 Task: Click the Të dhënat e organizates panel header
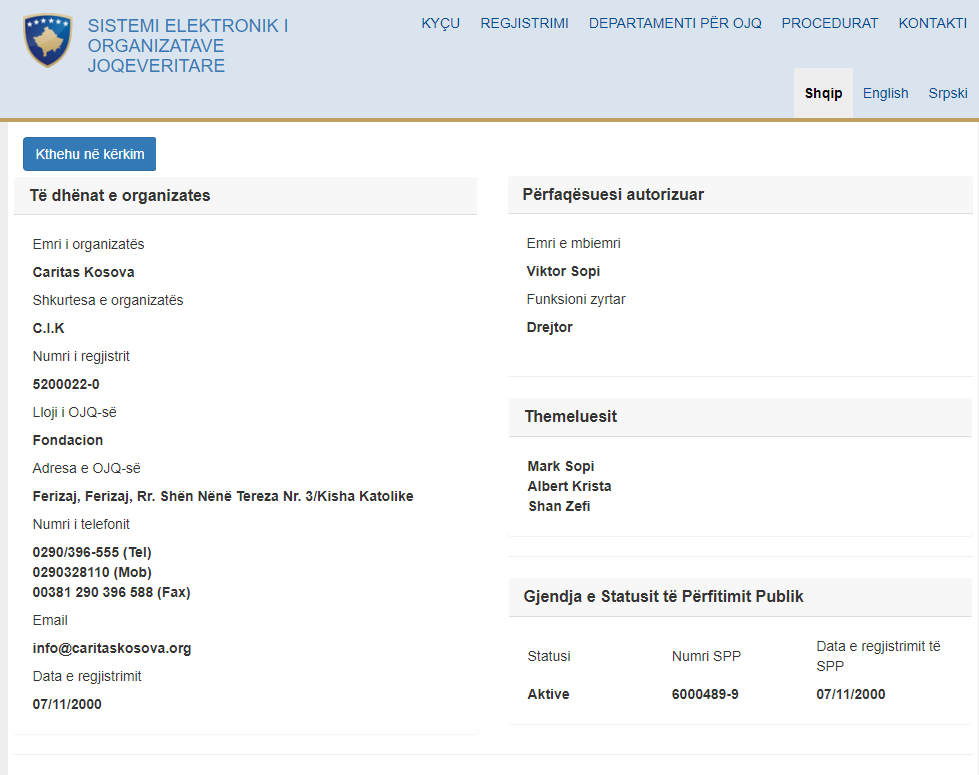pos(120,196)
